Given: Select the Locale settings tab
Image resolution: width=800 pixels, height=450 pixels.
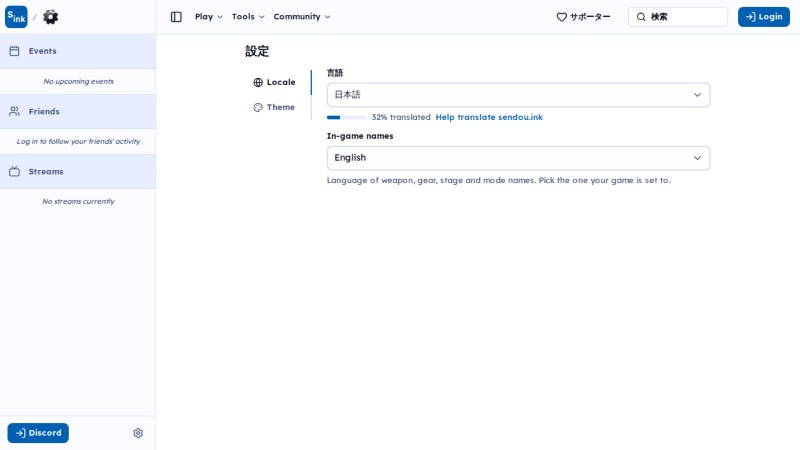Looking at the screenshot, I should point(274,82).
